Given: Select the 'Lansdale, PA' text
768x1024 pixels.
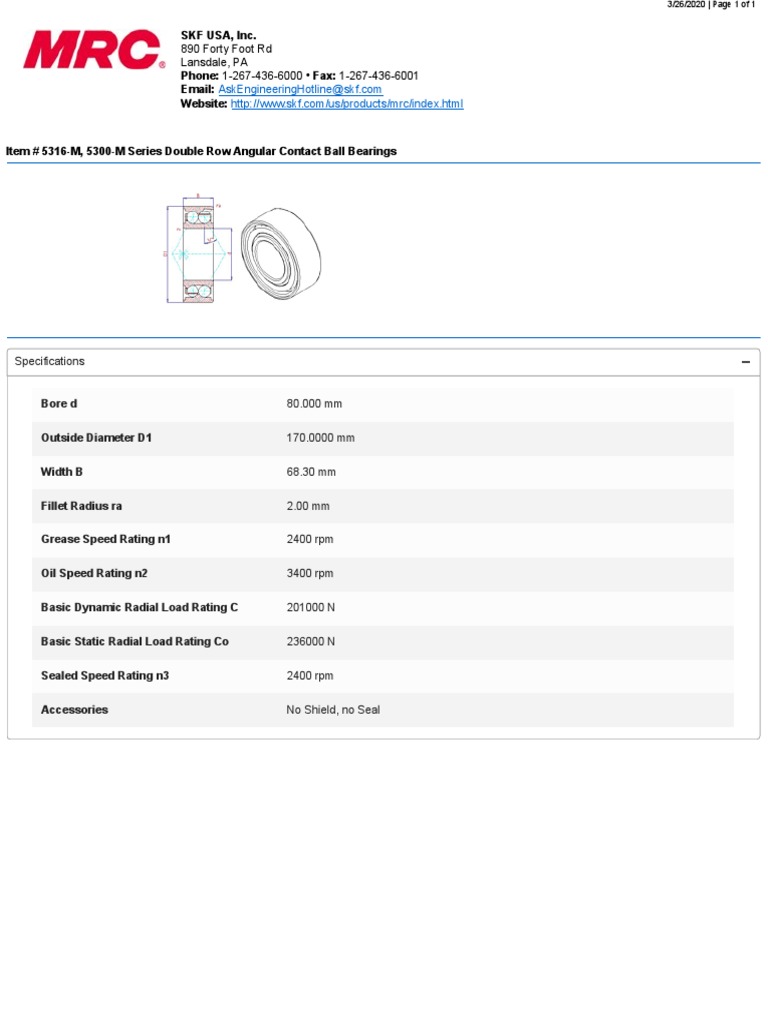Looking at the screenshot, I should [x=214, y=63].
